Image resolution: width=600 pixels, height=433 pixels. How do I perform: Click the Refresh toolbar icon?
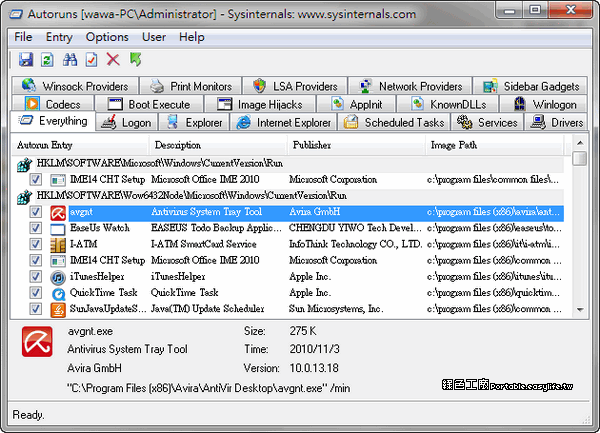(47, 60)
